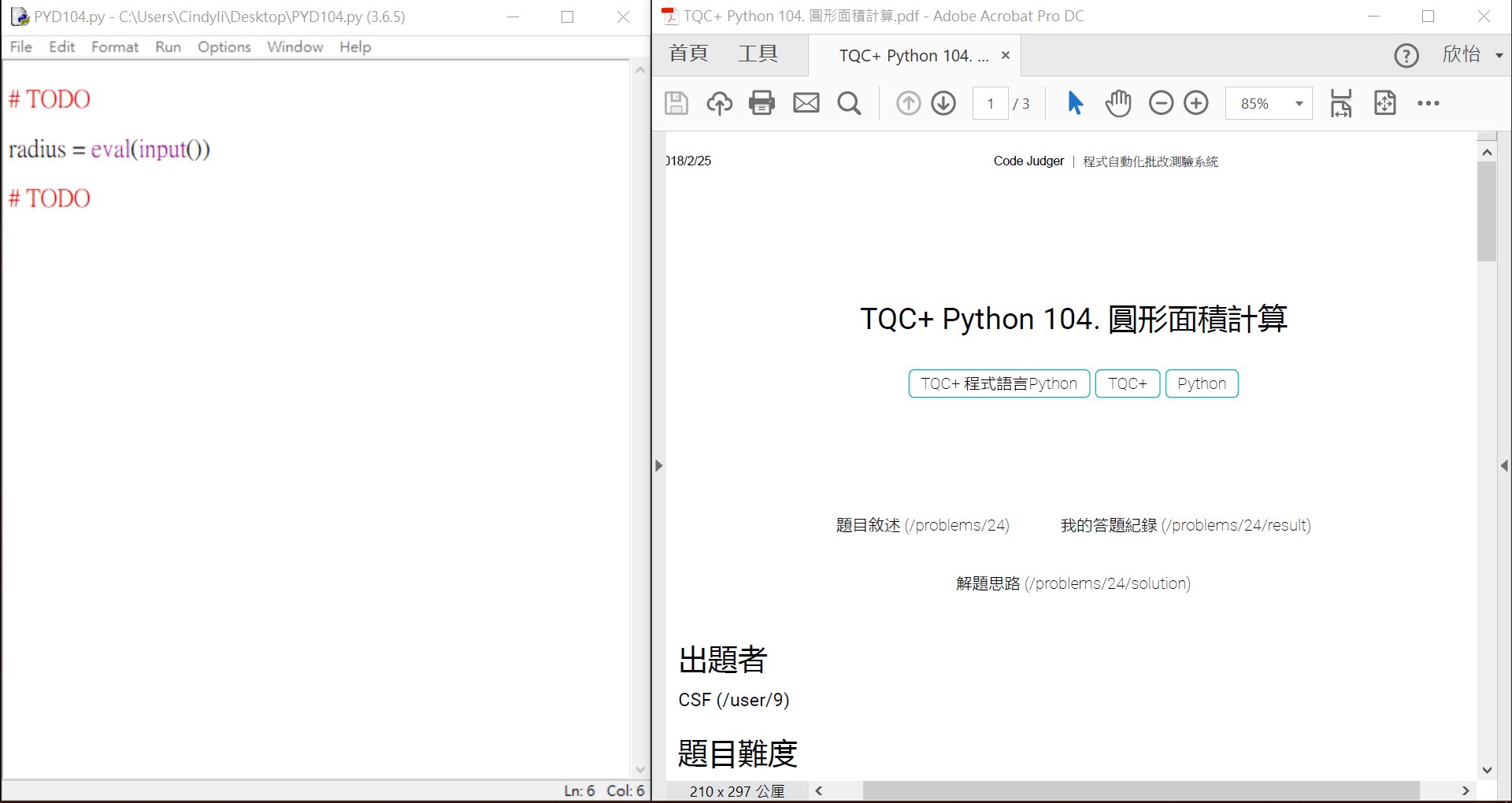
Task: Click the page number input field
Action: [991, 103]
